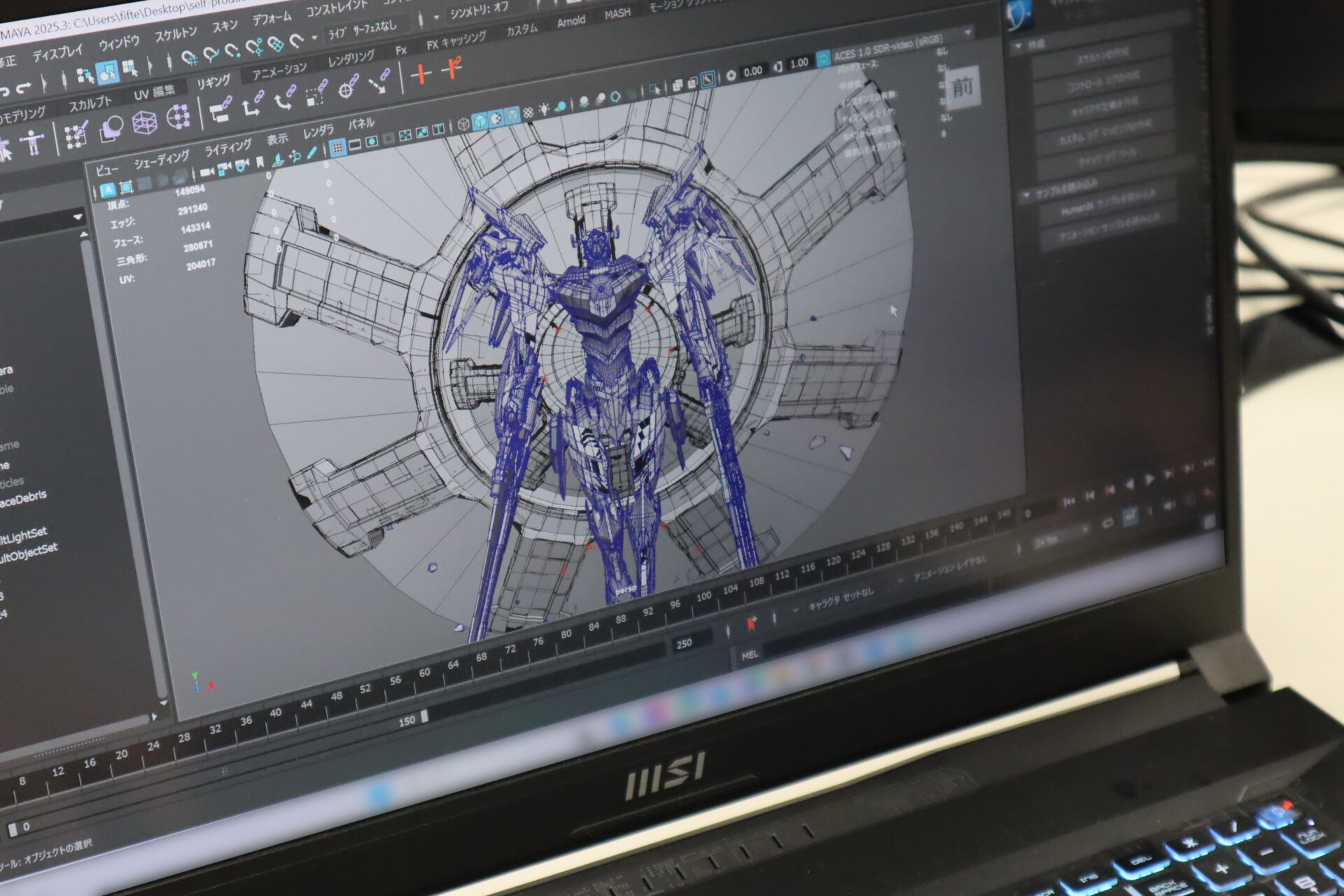Click the 前 front face of the view cube
The width and height of the screenshot is (1344, 896).
962,87
